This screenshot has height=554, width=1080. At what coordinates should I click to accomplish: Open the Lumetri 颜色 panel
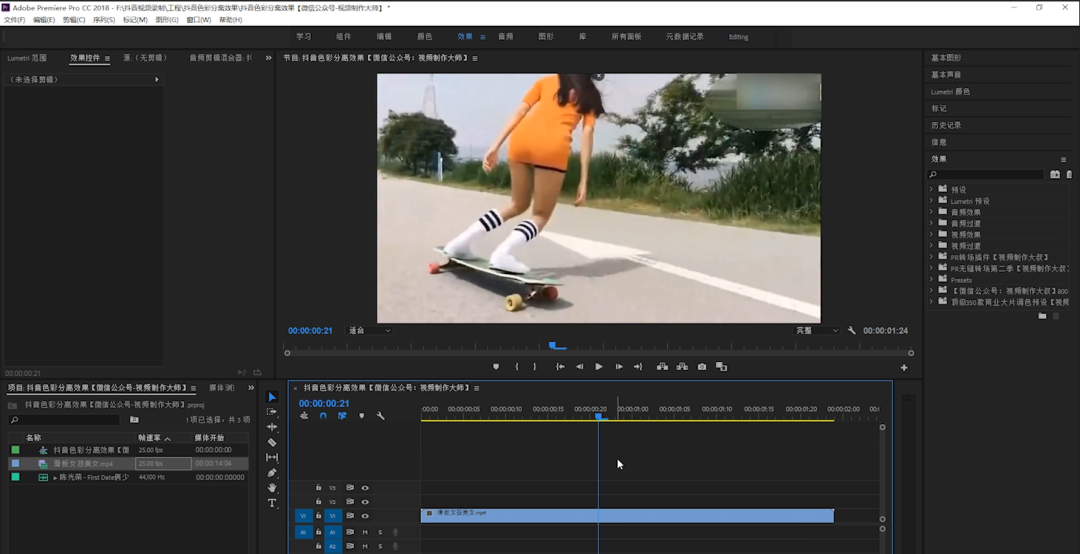click(951, 92)
